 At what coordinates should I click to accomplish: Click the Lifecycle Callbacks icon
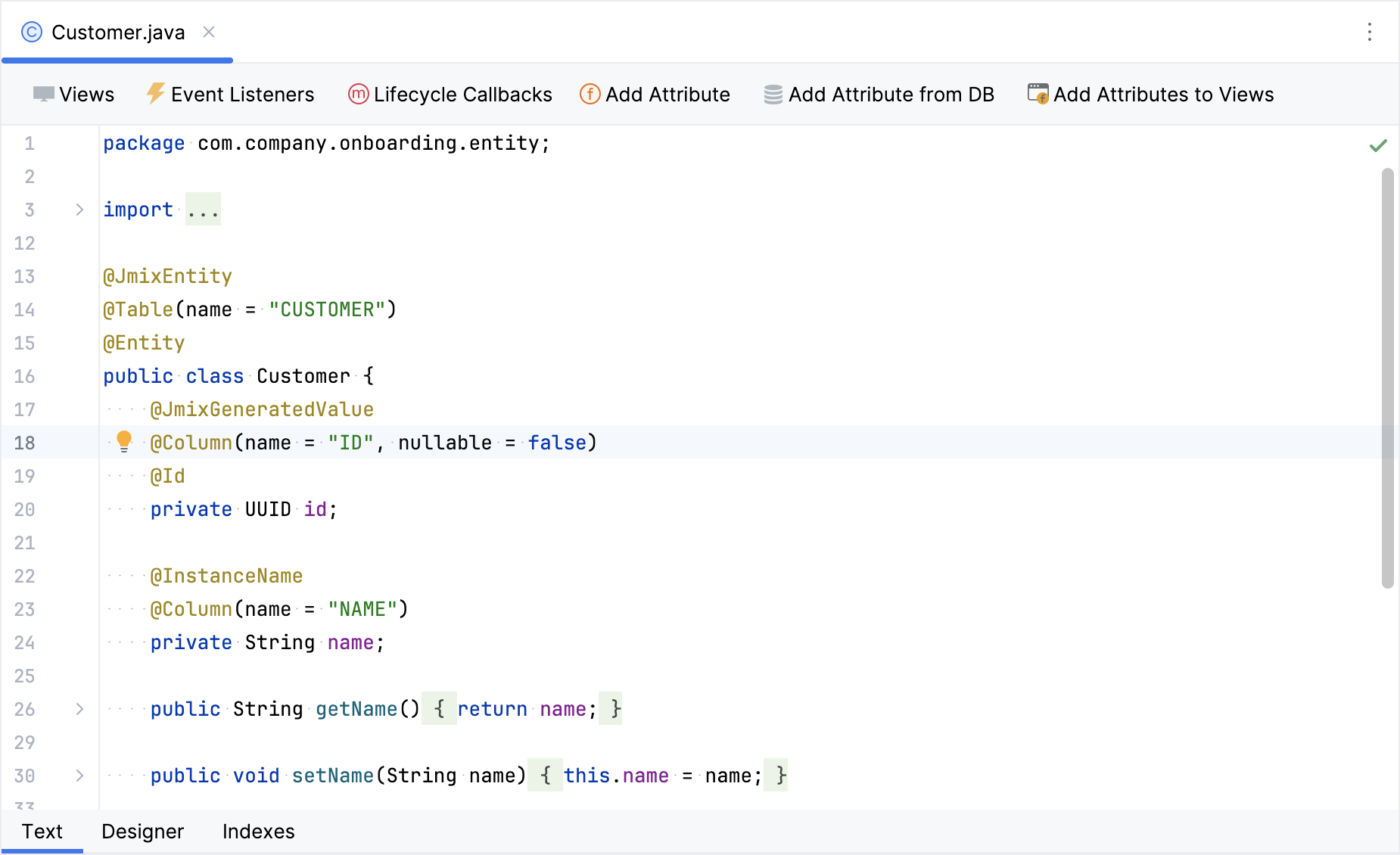coord(358,95)
